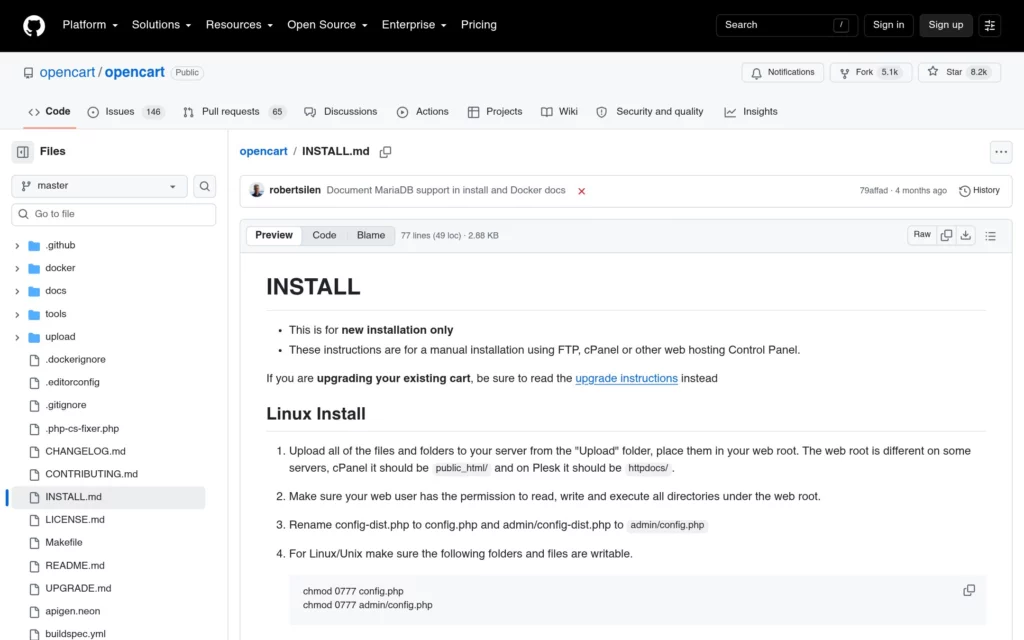Screen dimensions: 1024x640
Task: Open the master branch dropdown
Action: (99, 186)
